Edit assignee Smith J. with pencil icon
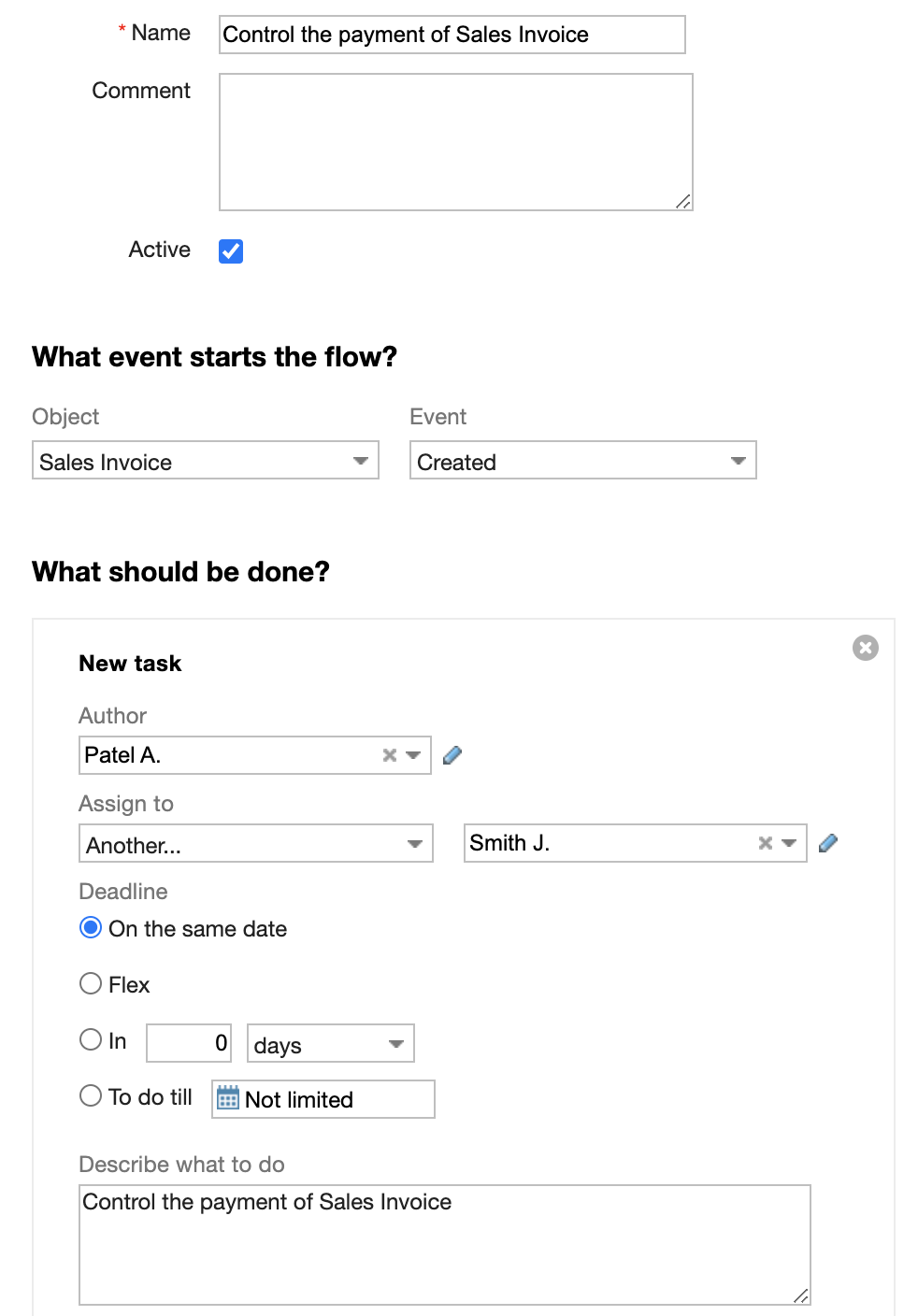 tap(828, 843)
